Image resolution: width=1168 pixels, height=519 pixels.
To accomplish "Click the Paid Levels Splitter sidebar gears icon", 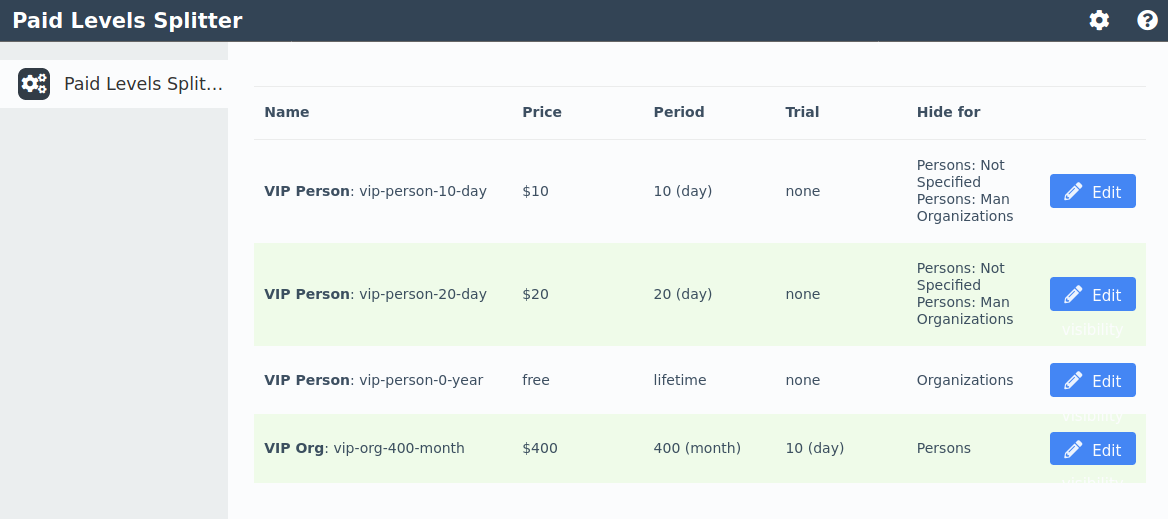I will (34, 84).
